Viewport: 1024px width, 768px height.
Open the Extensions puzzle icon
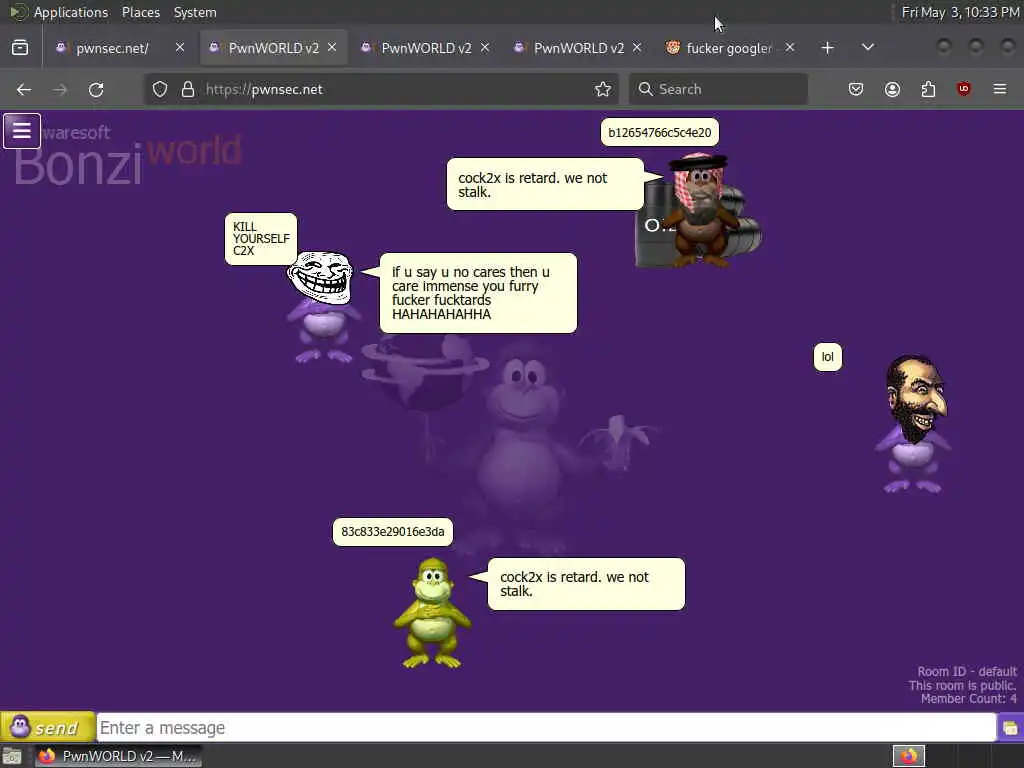[928, 89]
